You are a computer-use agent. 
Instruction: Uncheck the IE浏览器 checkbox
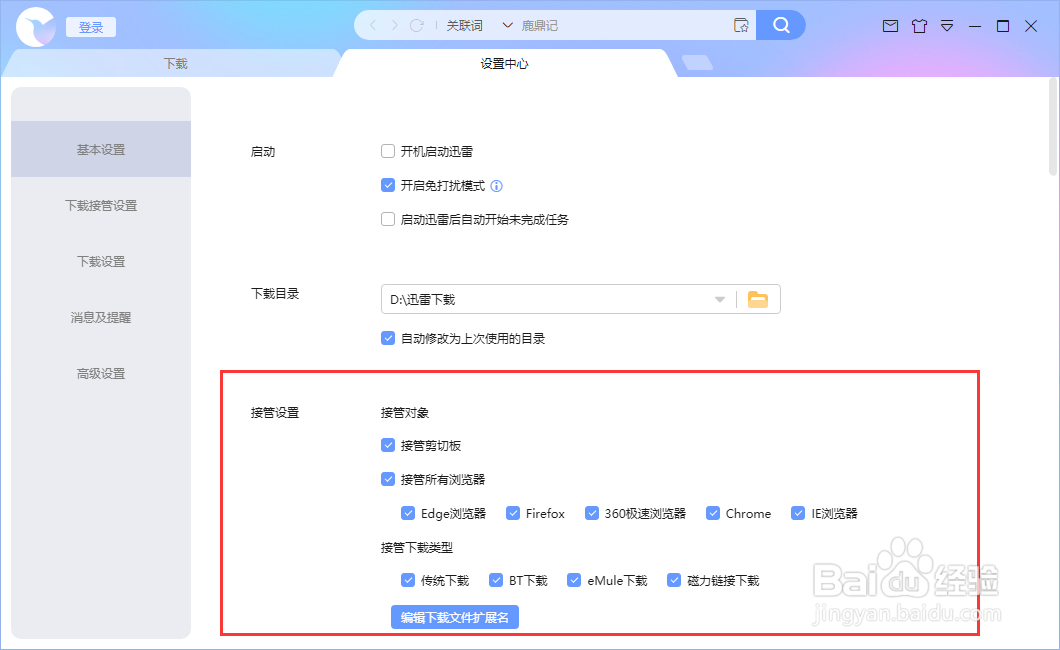click(798, 513)
